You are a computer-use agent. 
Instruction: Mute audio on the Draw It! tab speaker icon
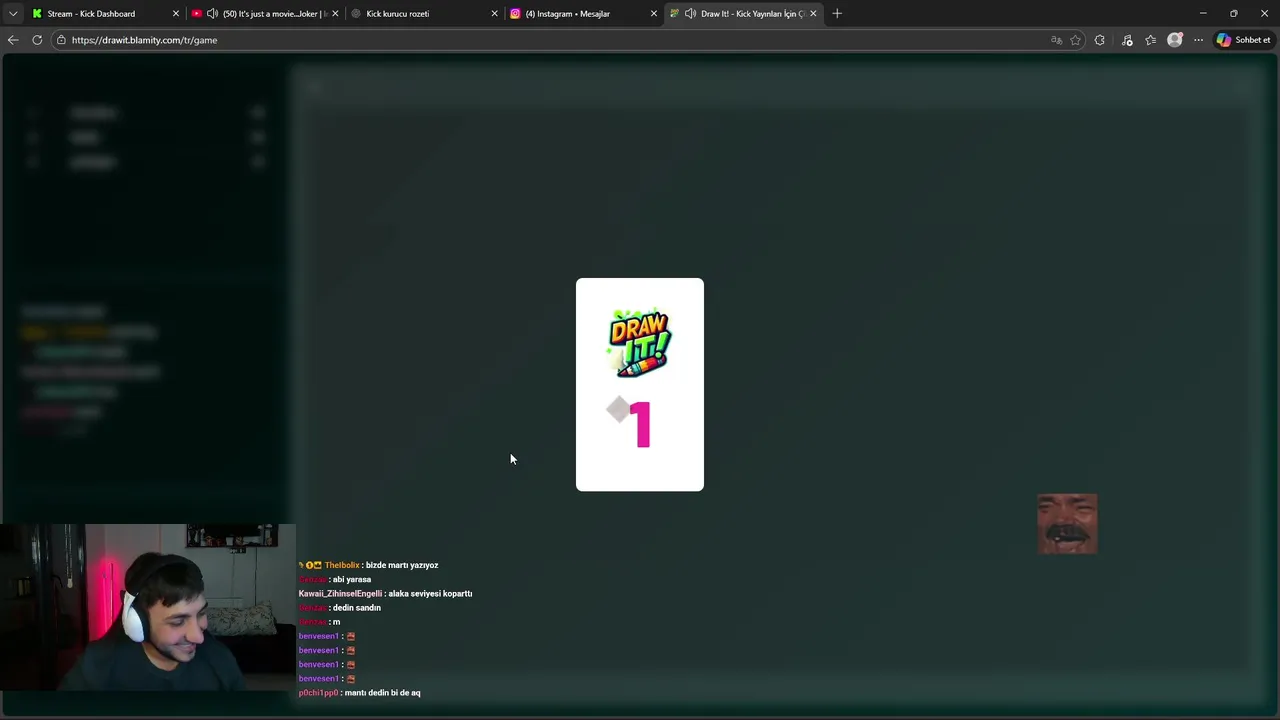(x=690, y=13)
